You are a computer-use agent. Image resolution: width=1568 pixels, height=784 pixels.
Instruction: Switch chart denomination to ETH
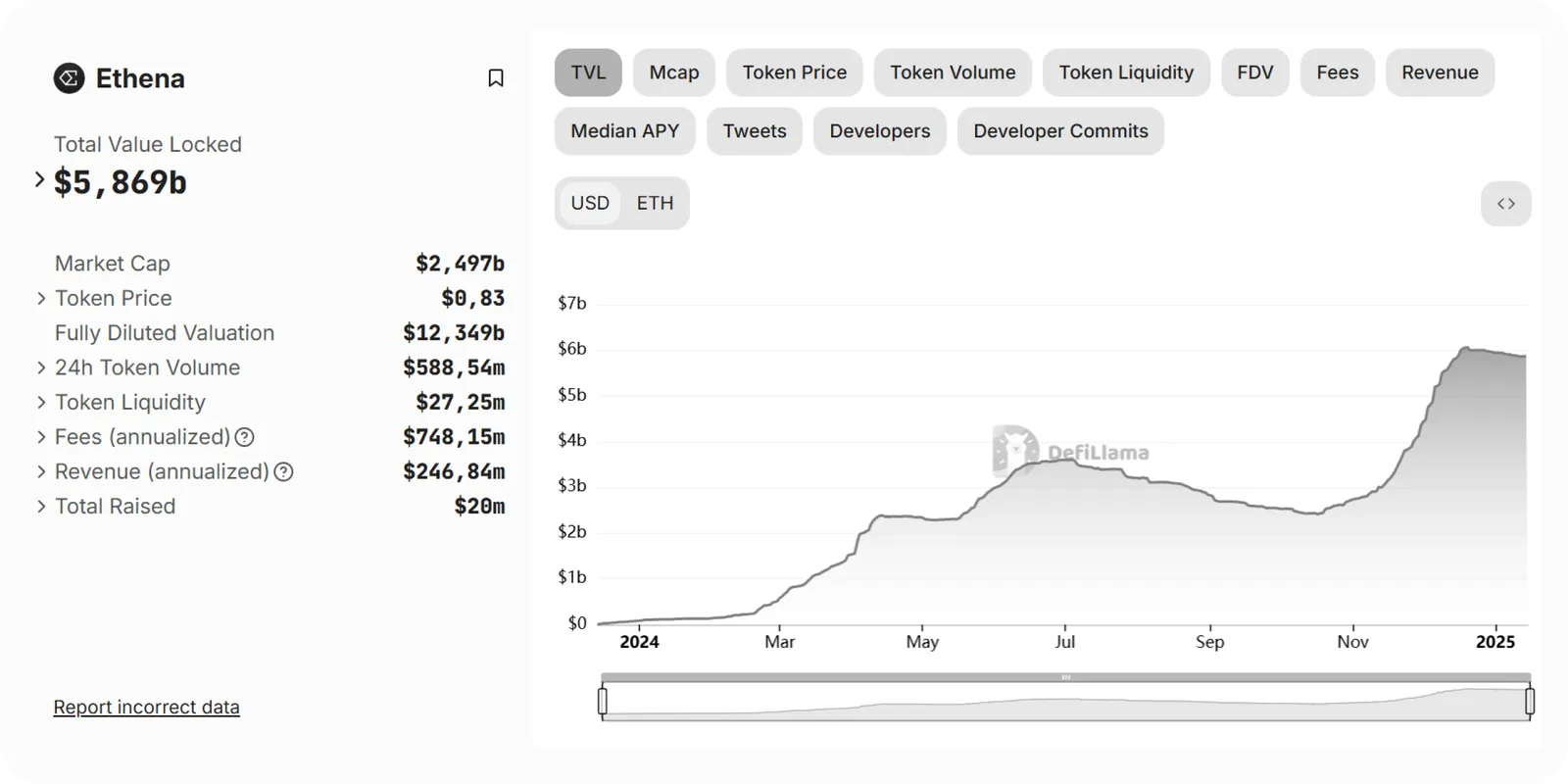tap(655, 203)
